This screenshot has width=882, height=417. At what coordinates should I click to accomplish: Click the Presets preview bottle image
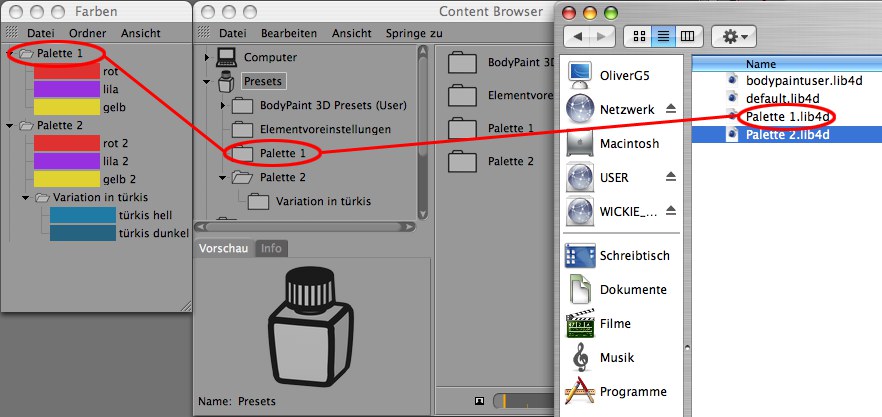coord(311,328)
